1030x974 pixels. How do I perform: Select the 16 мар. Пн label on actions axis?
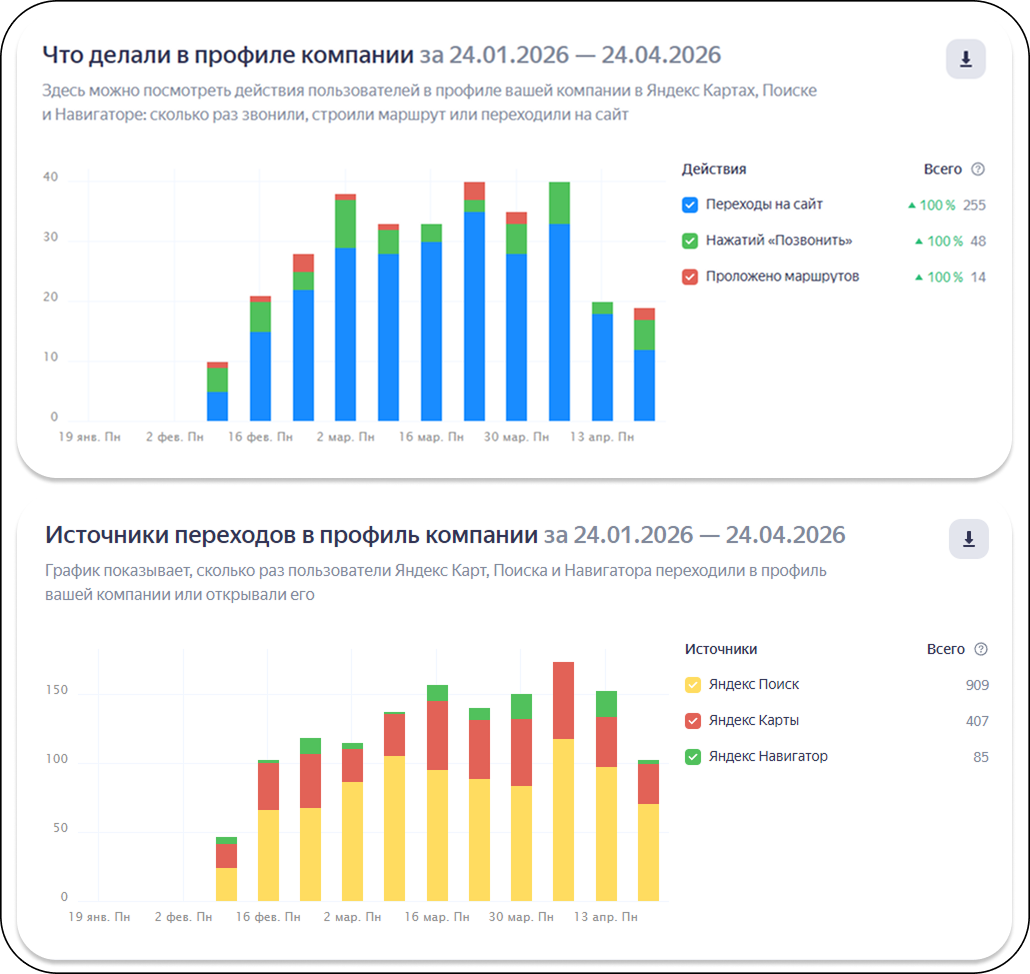[x=431, y=437]
